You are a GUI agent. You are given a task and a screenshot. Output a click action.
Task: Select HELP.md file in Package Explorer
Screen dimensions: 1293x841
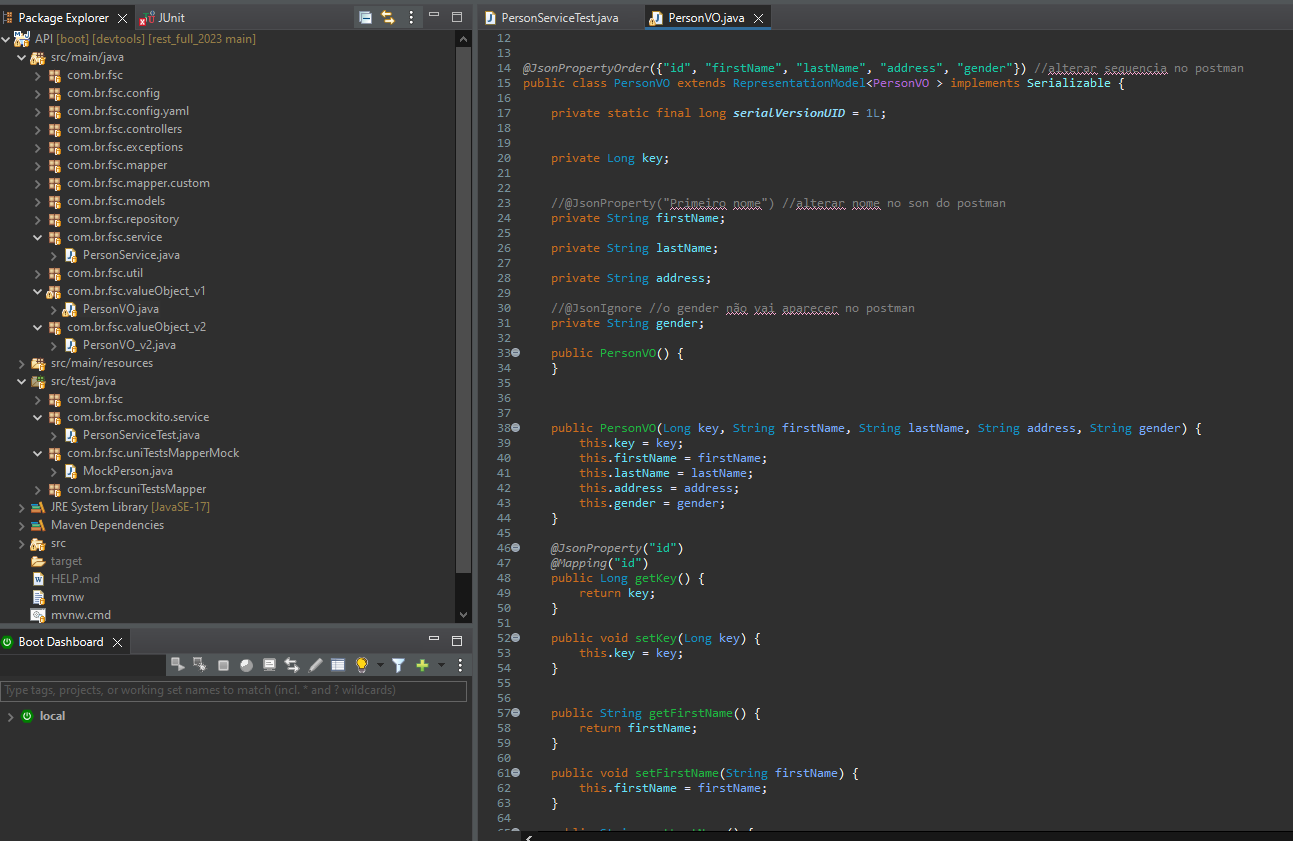coord(75,579)
